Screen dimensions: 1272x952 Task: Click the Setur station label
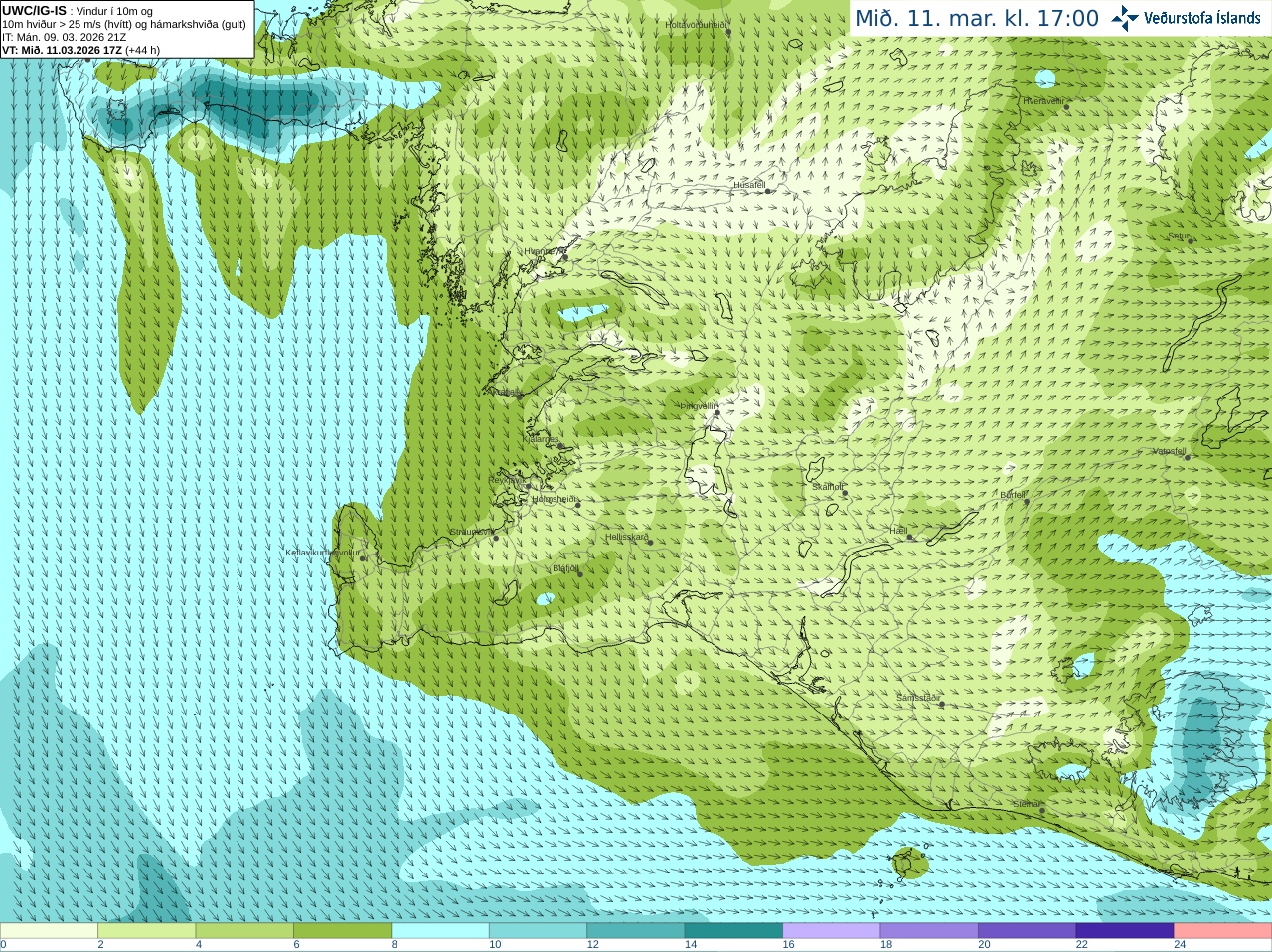pos(1179,236)
